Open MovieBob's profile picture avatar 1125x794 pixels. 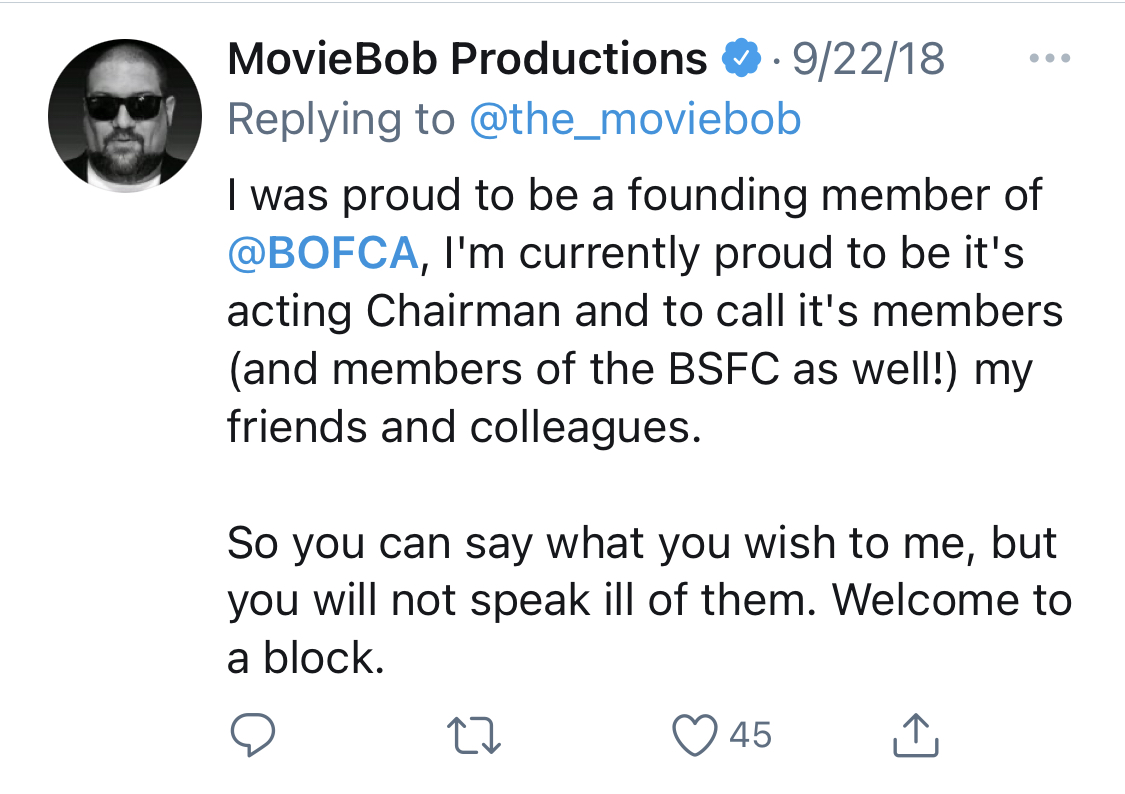click(125, 115)
